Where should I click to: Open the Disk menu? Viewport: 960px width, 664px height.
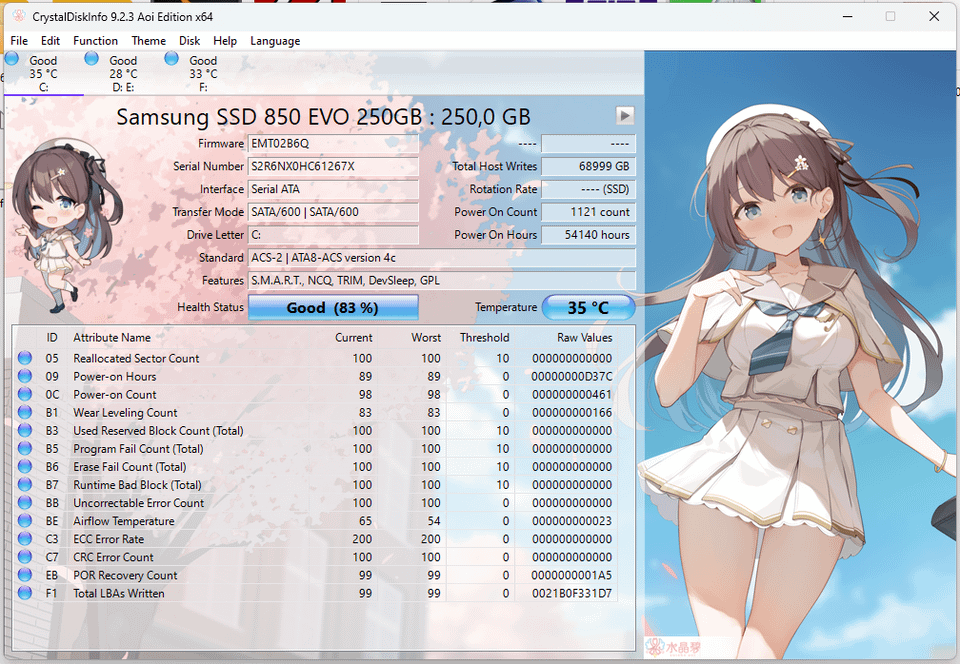point(190,41)
